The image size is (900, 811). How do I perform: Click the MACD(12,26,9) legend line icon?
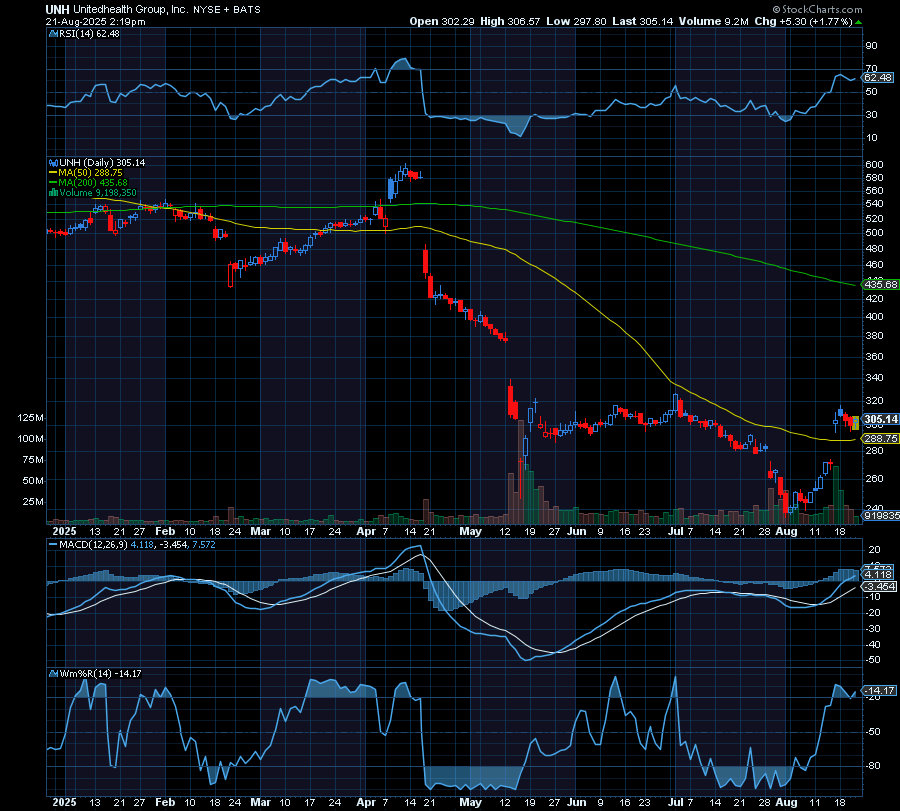click(53, 545)
